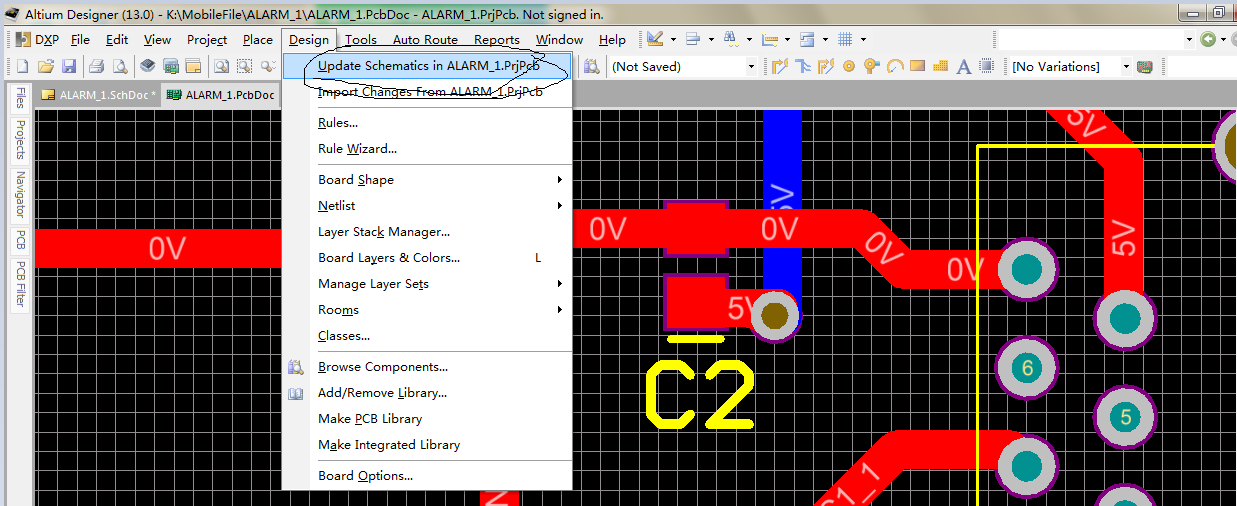This screenshot has width=1237, height=506.
Task: Select the interactive multi-routing tool
Action: (x=803, y=66)
